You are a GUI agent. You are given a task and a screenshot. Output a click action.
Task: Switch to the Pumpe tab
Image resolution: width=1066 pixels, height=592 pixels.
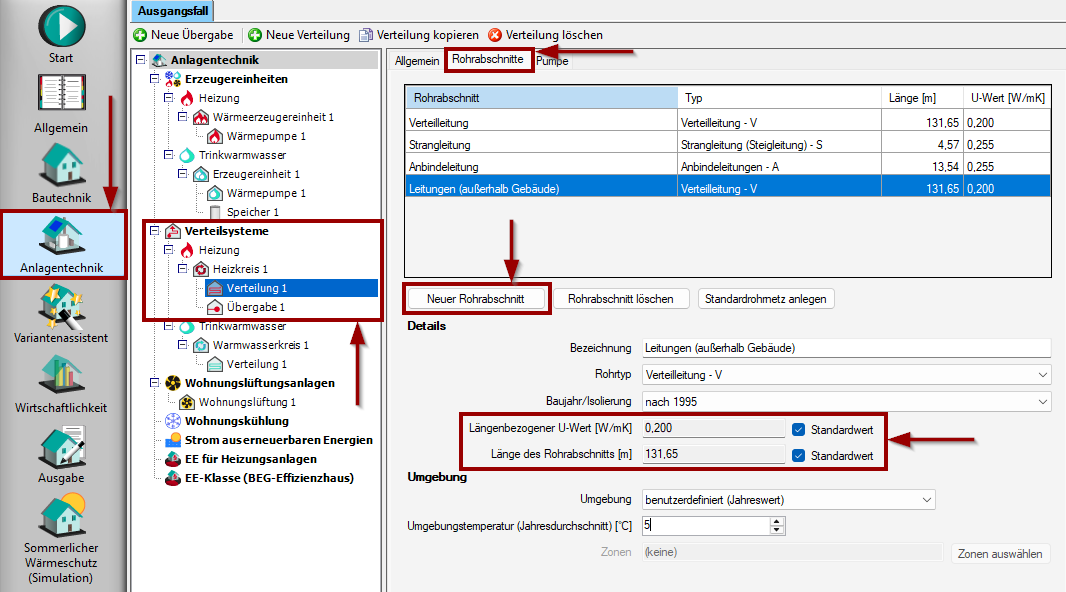pos(552,61)
